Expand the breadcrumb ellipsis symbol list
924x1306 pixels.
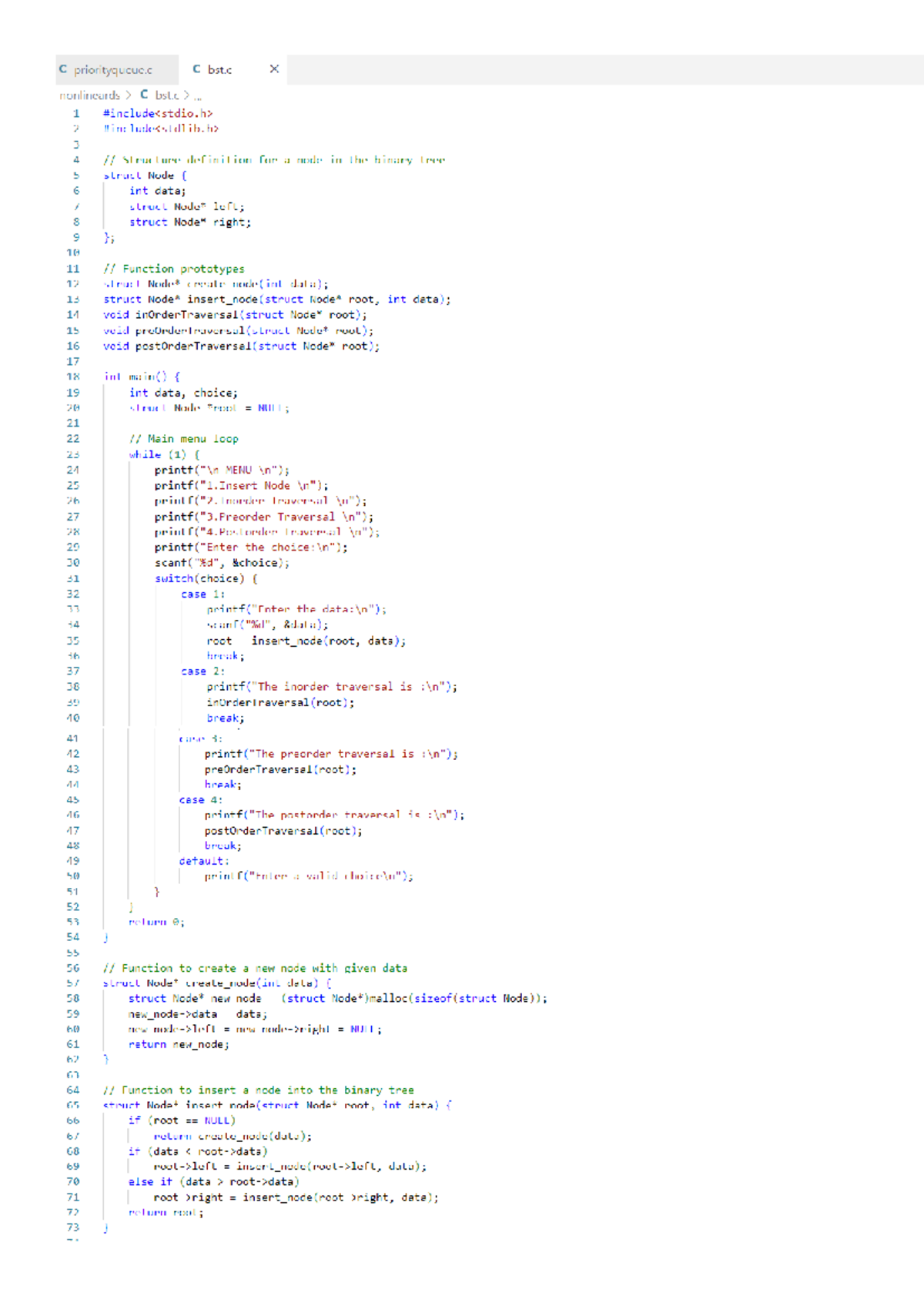198,96
